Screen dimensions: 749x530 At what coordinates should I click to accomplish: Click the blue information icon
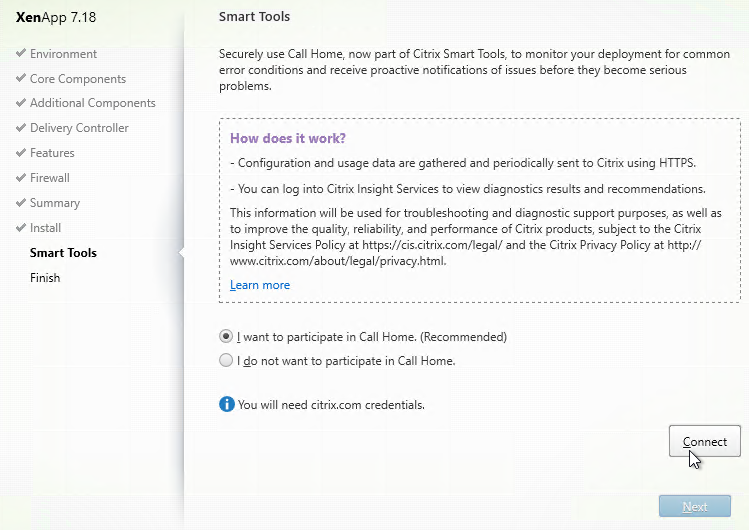click(x=227, y=404)
